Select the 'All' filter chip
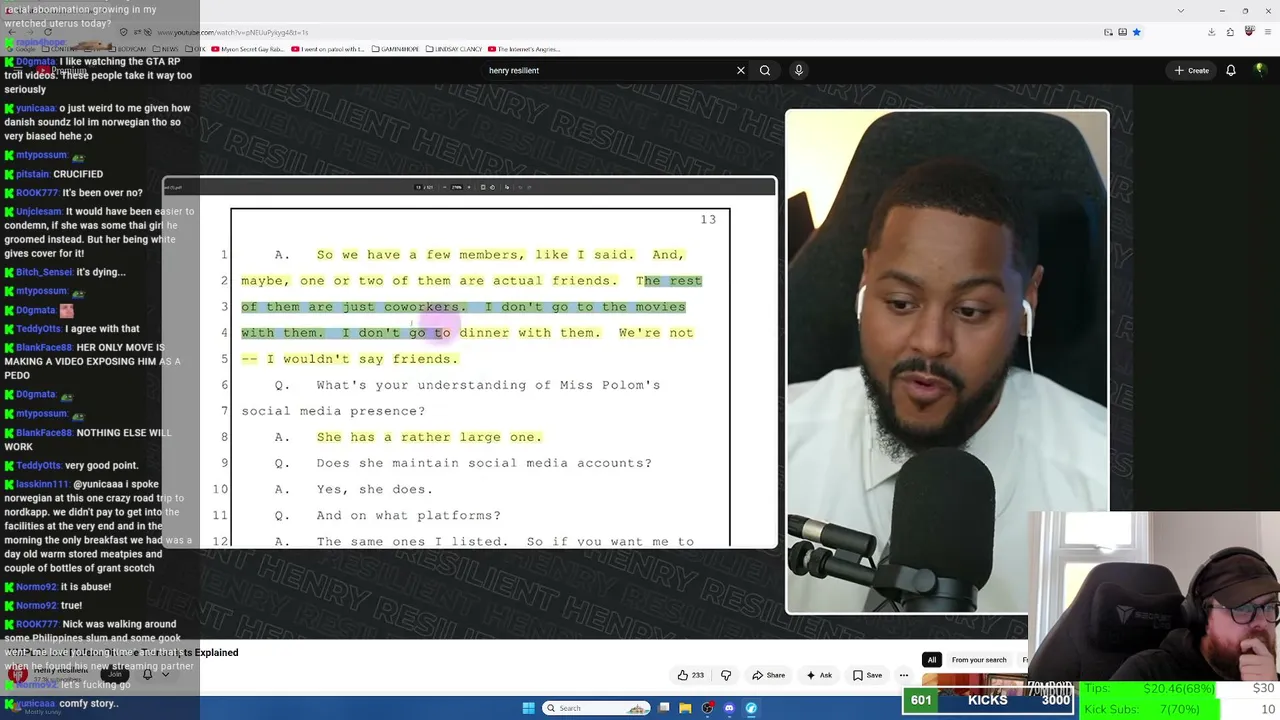The height and width of the screenshot is (720, 1280). (x=931, y=660)
